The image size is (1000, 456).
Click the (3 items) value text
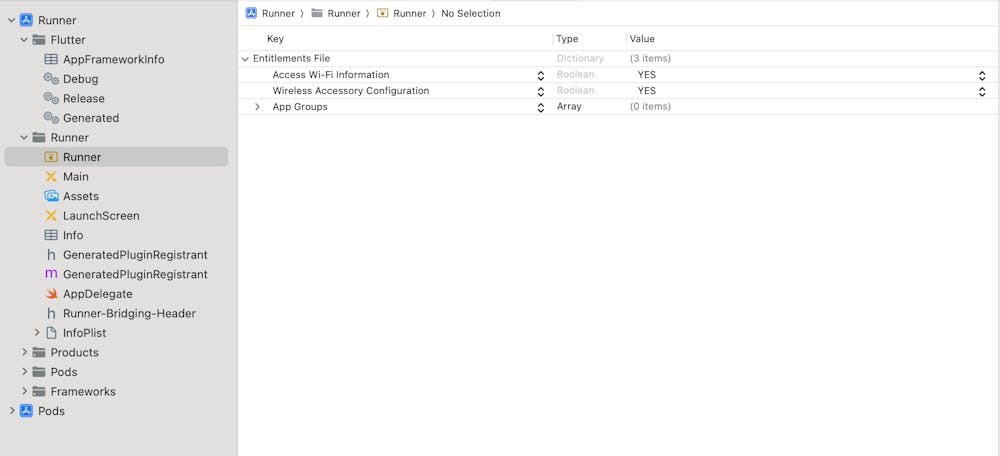(x=651, y=59)
